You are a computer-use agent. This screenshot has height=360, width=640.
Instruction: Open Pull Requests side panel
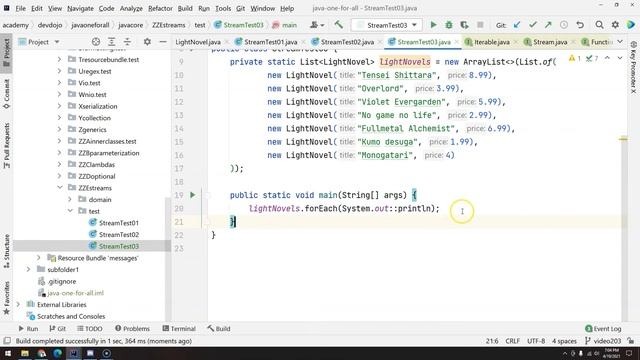[7, 145]
